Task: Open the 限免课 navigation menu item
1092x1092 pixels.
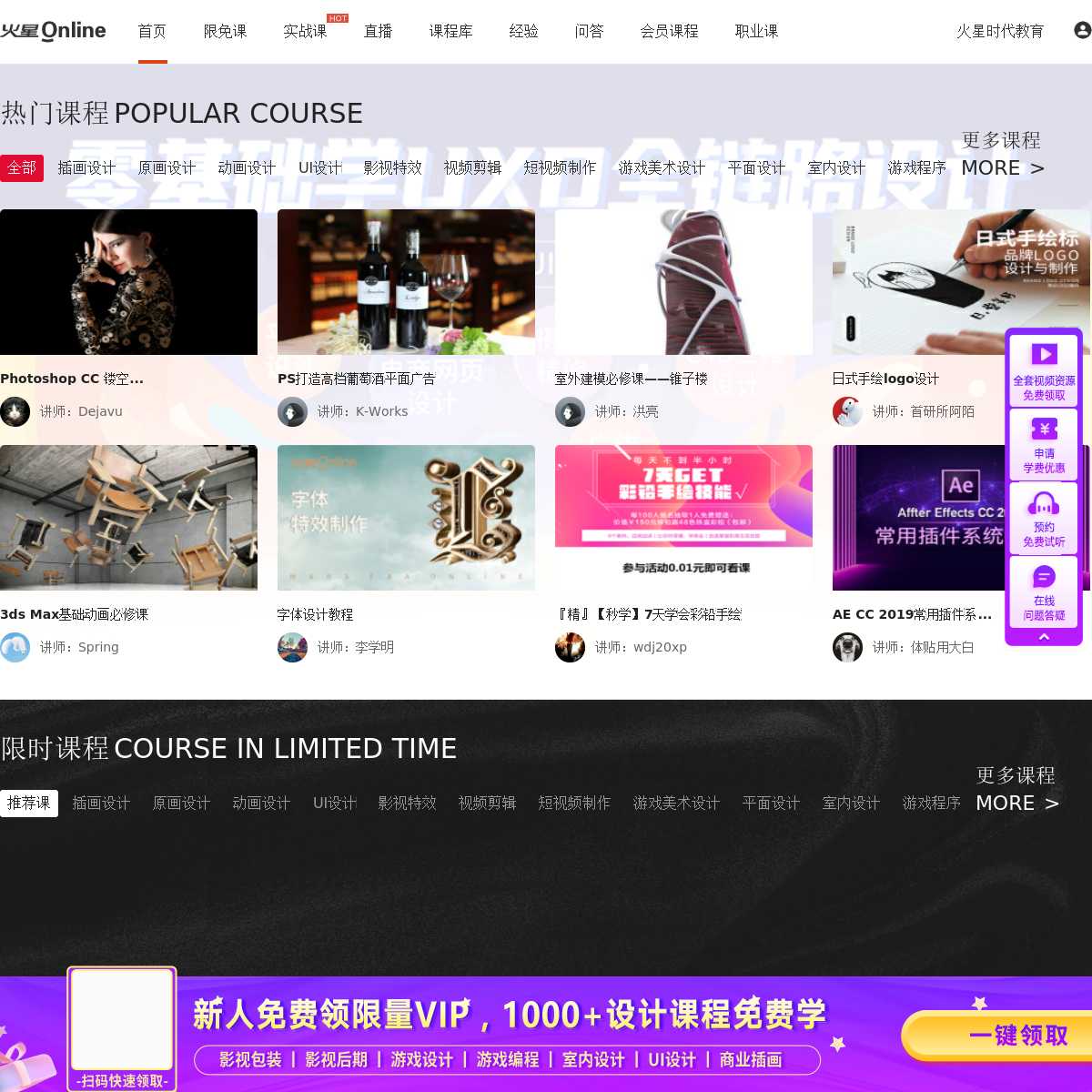Action: (x=225, y=31)
